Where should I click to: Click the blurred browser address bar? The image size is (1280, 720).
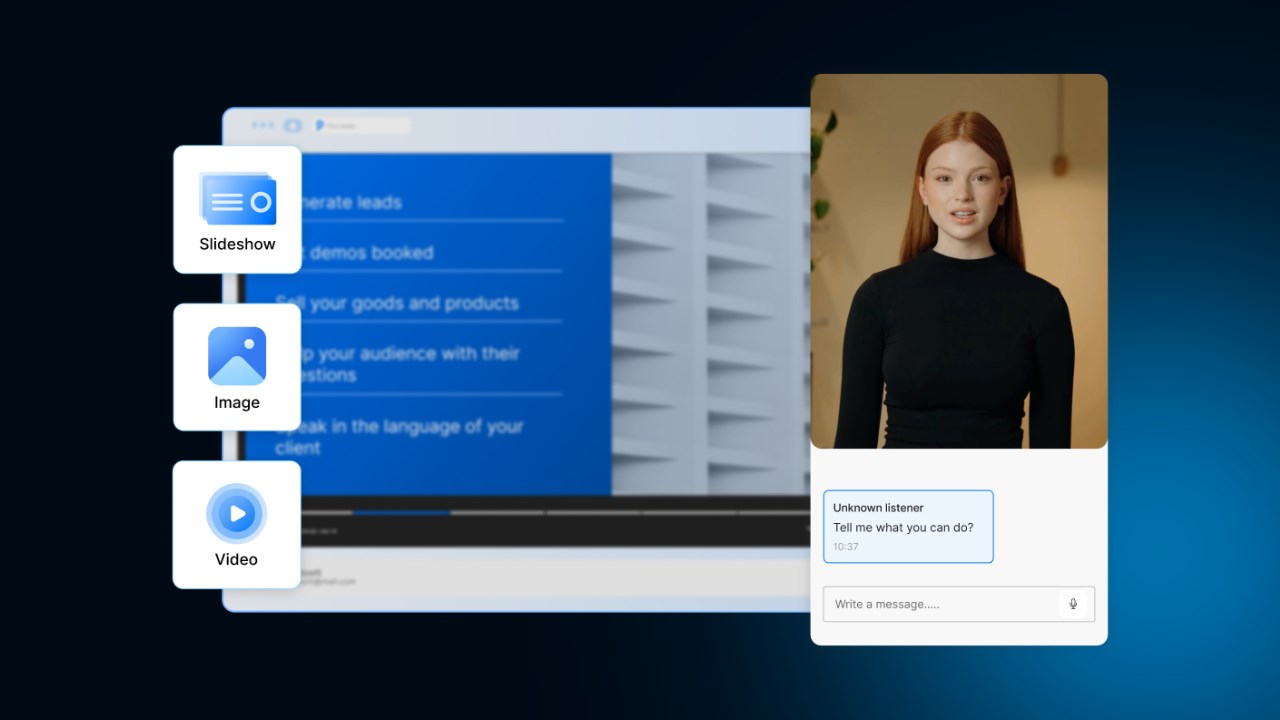click(360, 126)
